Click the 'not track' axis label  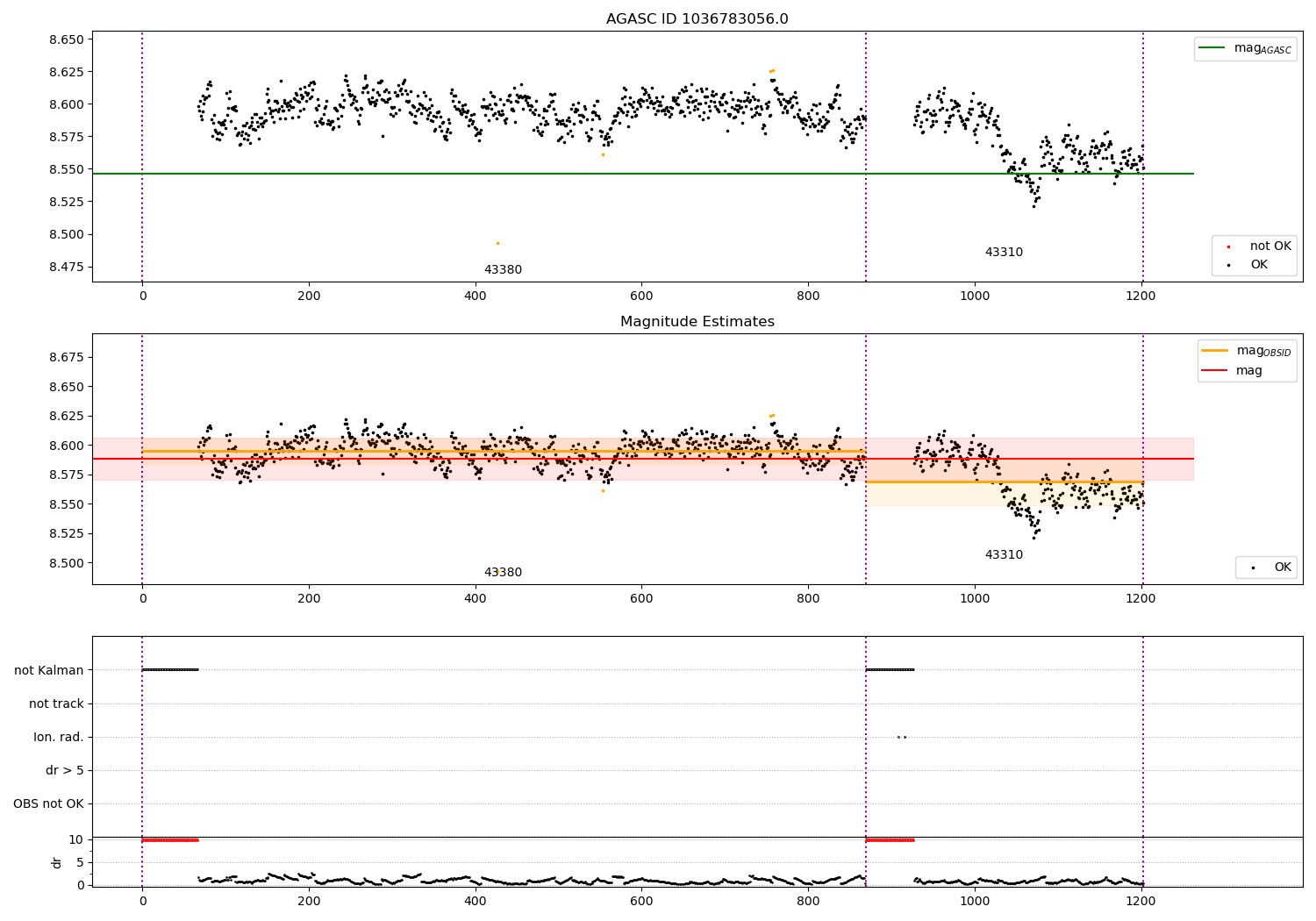tap(56, 703)
